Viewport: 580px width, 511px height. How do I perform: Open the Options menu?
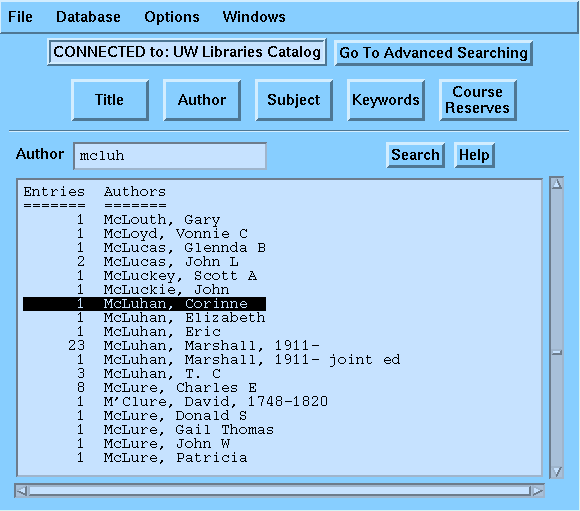(x=172, y=17)
